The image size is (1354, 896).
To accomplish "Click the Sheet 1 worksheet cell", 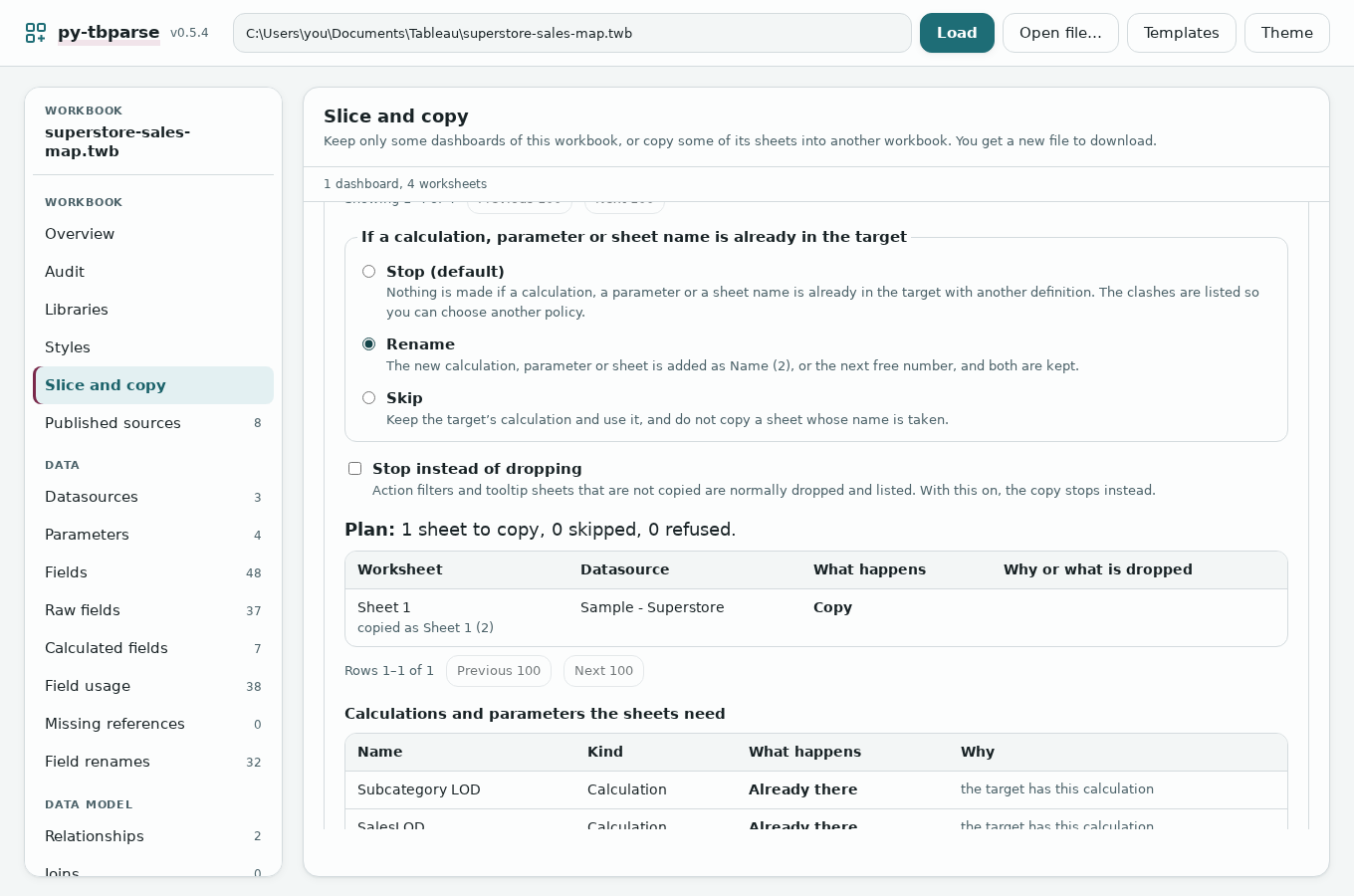I will (x=384, y=607).
